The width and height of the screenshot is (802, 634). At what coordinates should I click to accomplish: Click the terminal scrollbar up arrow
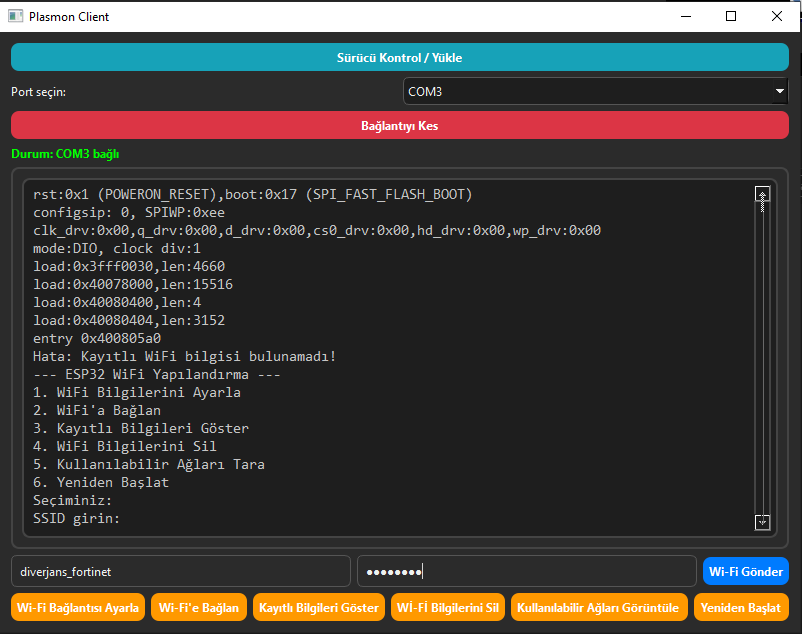pos(762,195)
